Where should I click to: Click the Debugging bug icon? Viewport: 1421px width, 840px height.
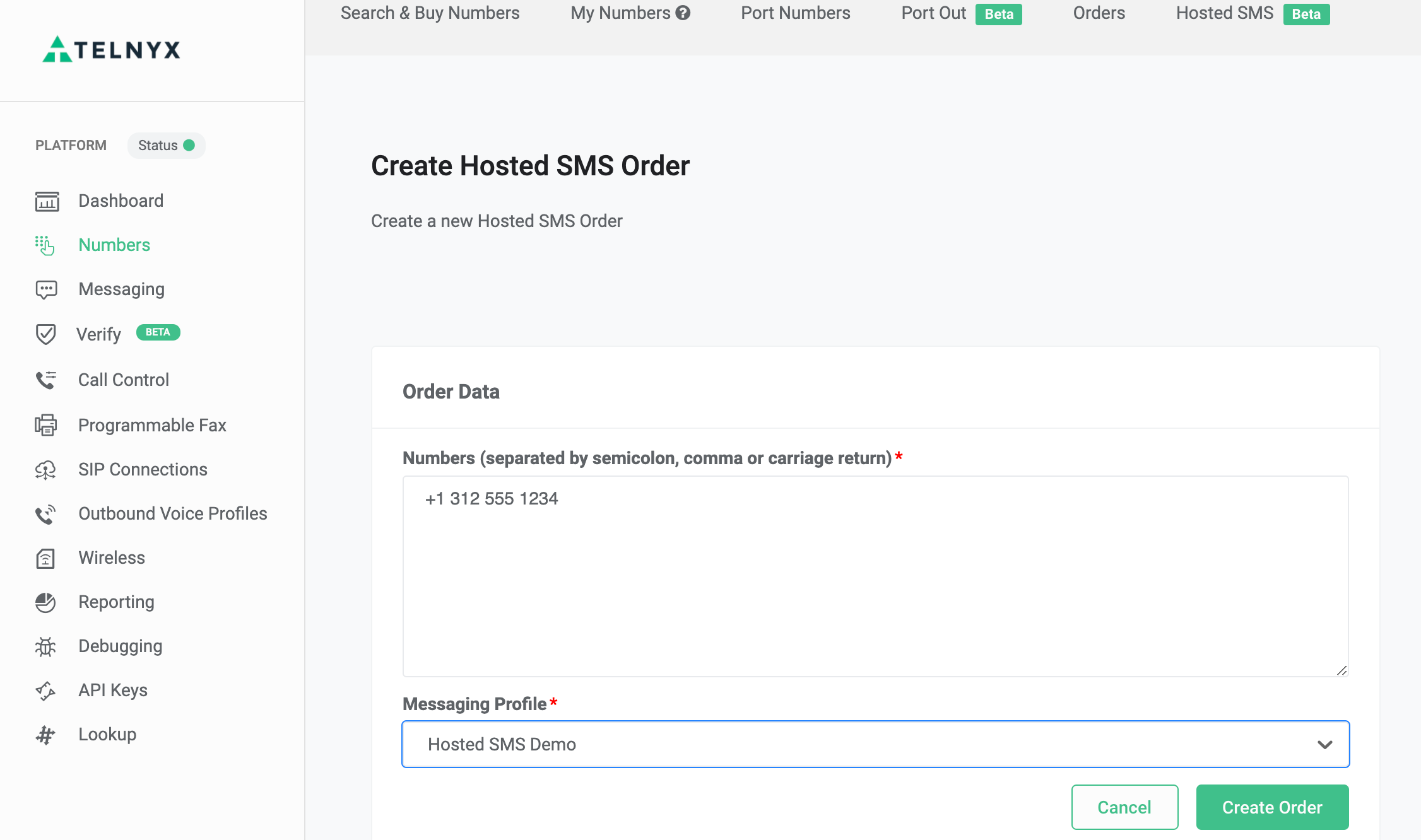(x=45, y=646)
